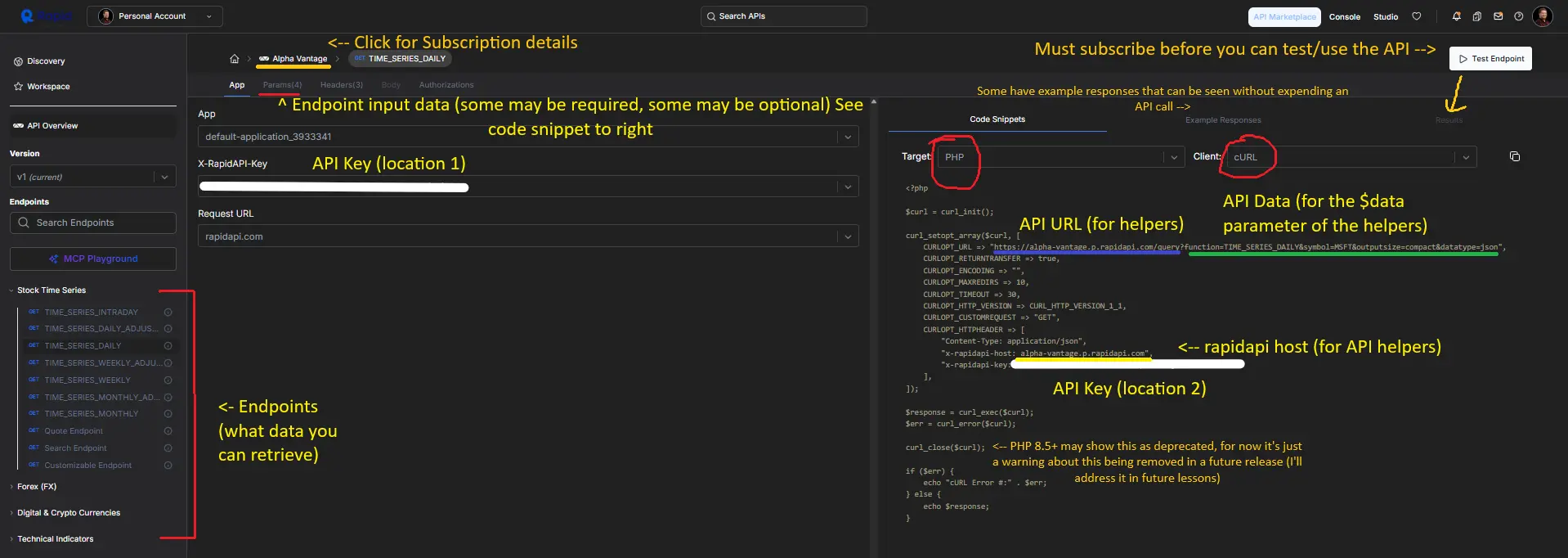
Task: Select the Example Responses tab
Action: pyautogui.click(x=1223, y=120)
